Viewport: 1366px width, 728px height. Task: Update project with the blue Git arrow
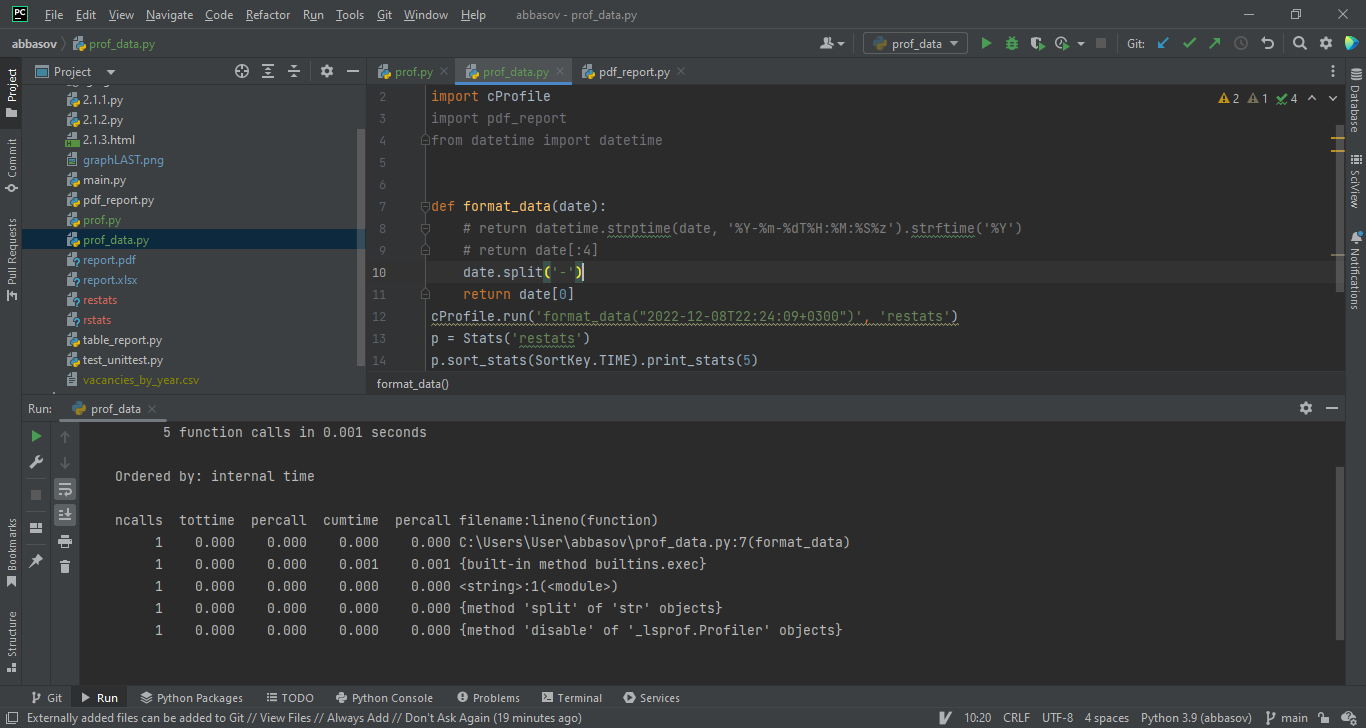[x=1164, y=43]
